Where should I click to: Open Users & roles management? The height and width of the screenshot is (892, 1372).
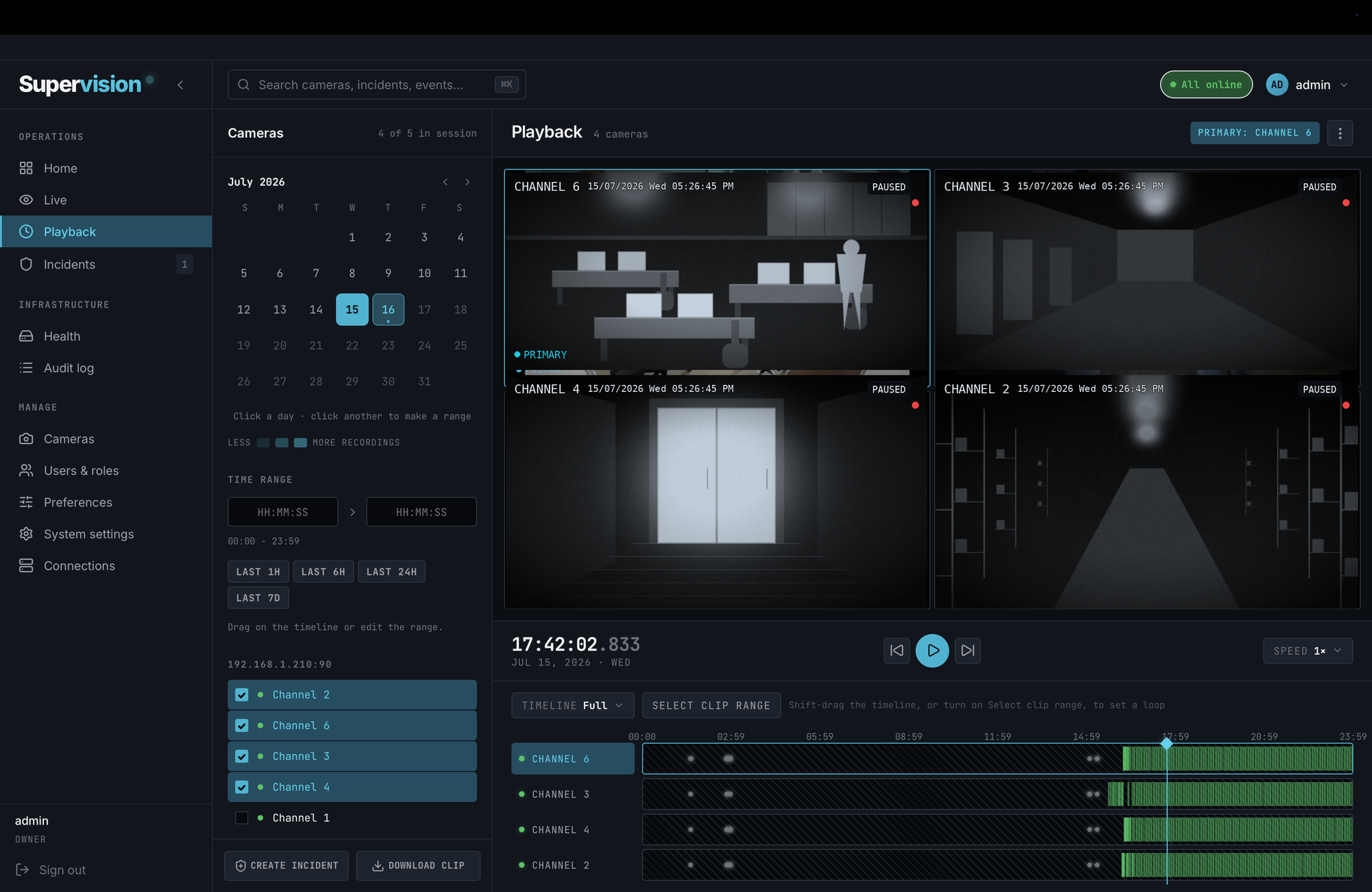(106, 471)
